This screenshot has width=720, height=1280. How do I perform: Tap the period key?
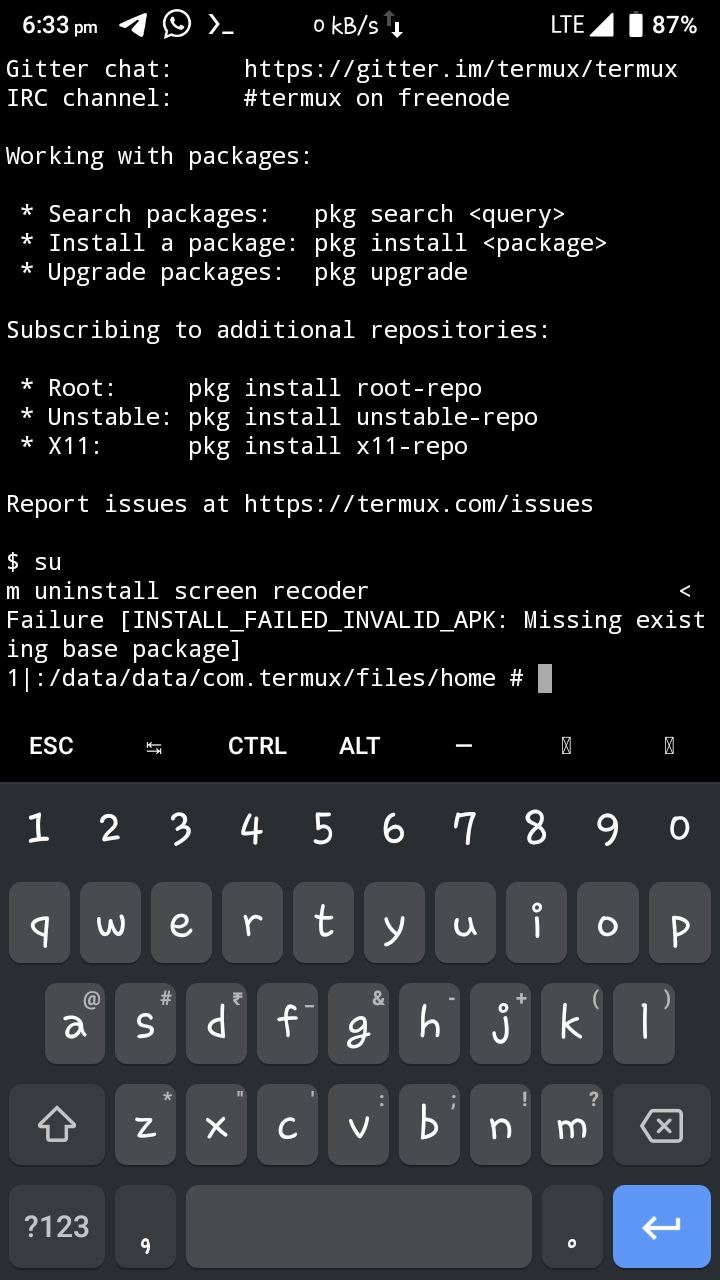(572, 1227)
